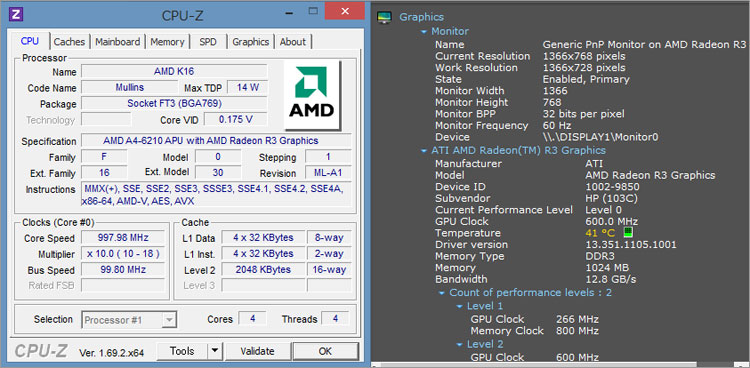The image size is (750, 368).
Task: Click the Subvendor value HP (103C)
Action: coord(611,198)
